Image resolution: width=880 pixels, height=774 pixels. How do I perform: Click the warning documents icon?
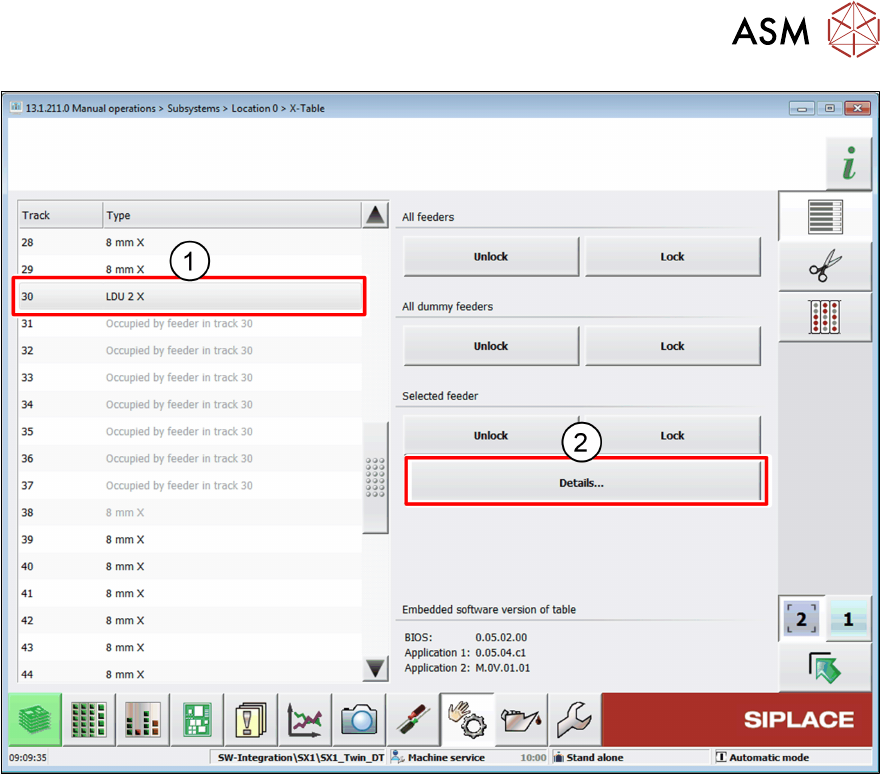click(x=251, y=719)
